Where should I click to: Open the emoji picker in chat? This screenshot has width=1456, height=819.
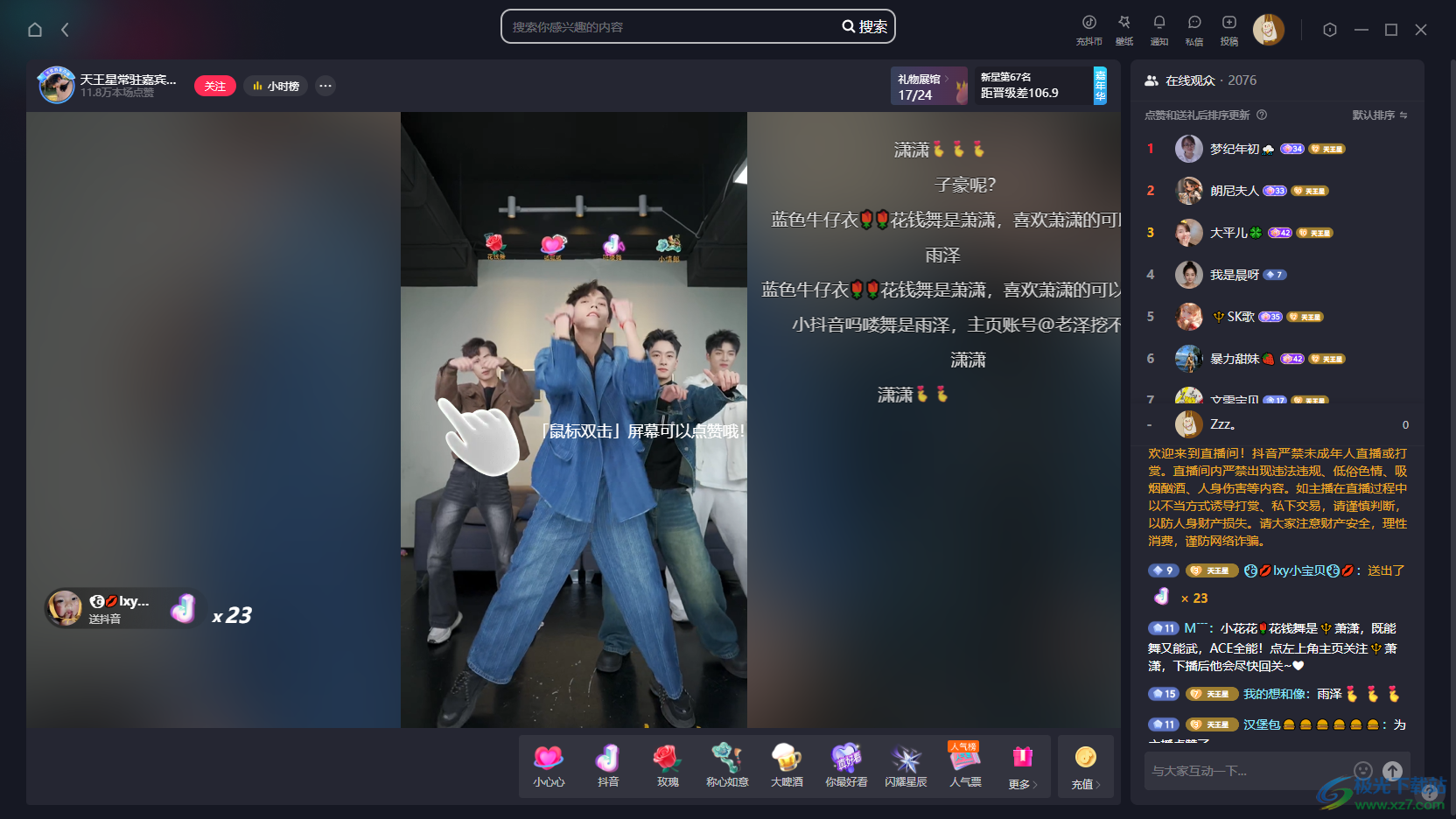(x=1362, y=770)
